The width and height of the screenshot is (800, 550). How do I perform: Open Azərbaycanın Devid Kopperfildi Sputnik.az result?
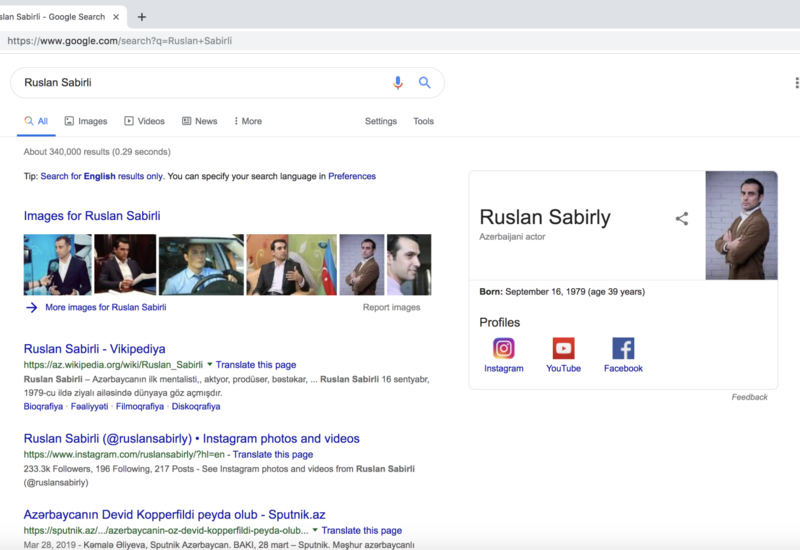(x=174, y=515)
